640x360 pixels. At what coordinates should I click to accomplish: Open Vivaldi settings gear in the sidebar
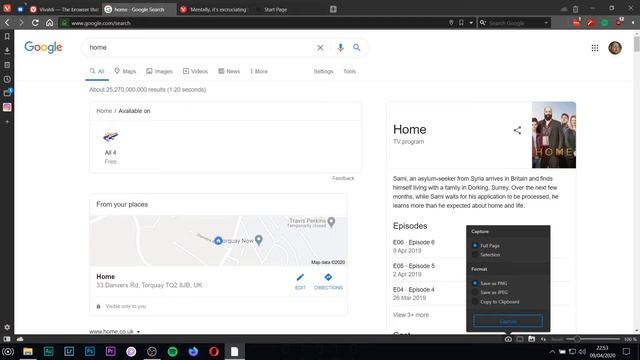[7, 327]
